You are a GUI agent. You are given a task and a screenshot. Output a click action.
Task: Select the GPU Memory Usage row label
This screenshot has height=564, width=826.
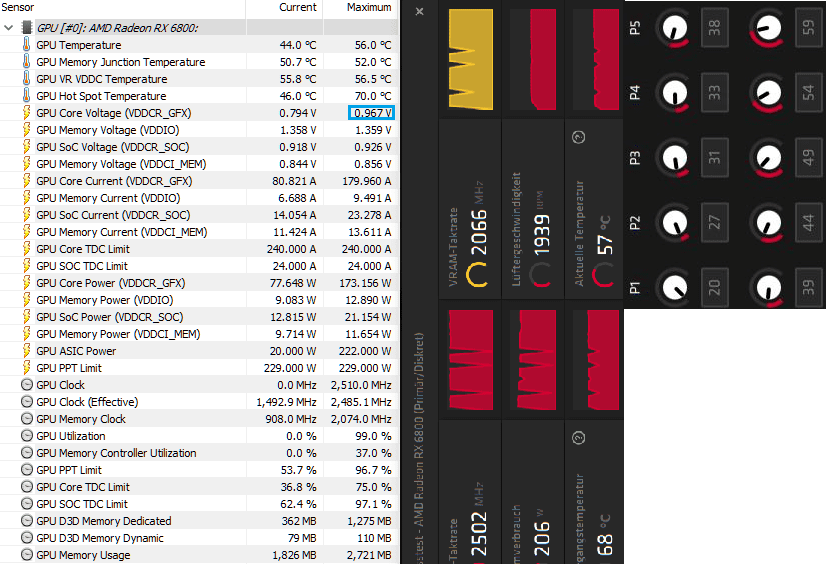pos(83,555)
